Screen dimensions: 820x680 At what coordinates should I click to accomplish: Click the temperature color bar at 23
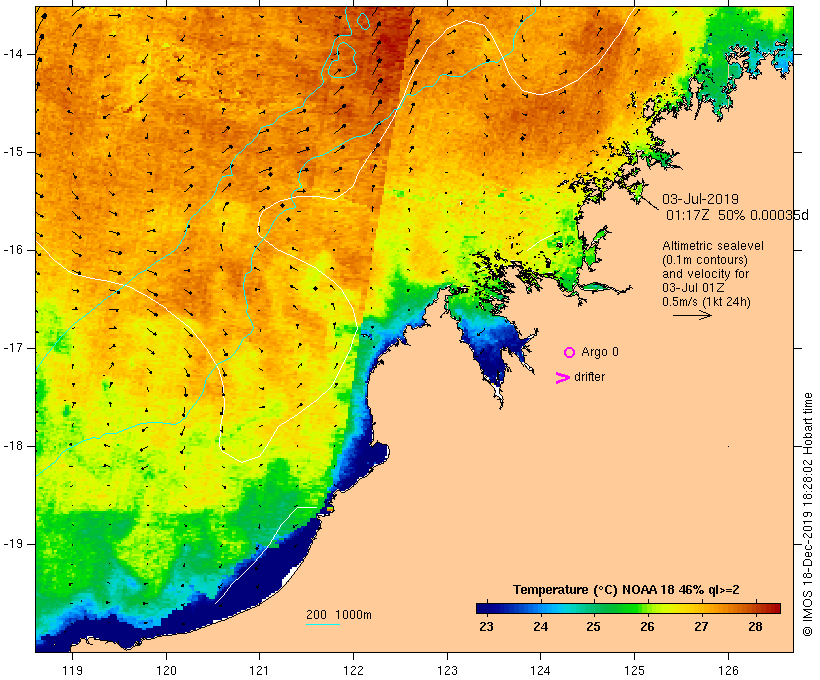click(486, 608)
